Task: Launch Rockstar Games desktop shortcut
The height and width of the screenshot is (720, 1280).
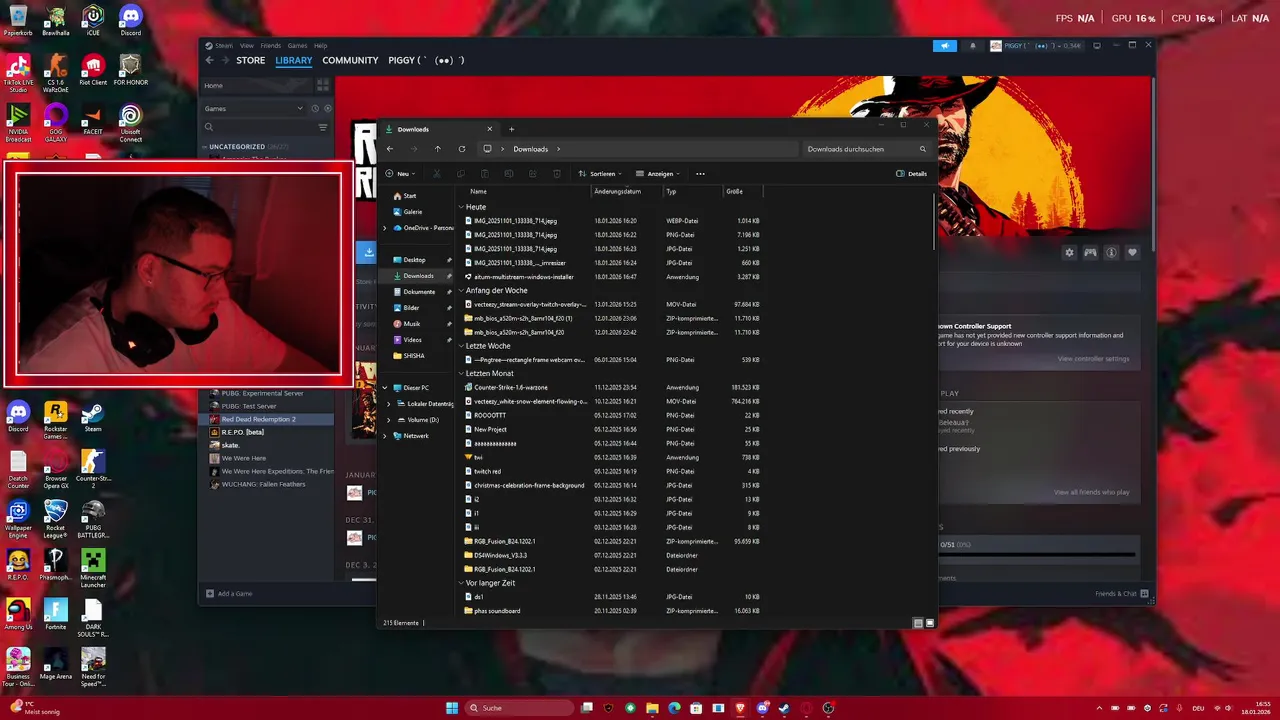Action: [x=56, y=420]
